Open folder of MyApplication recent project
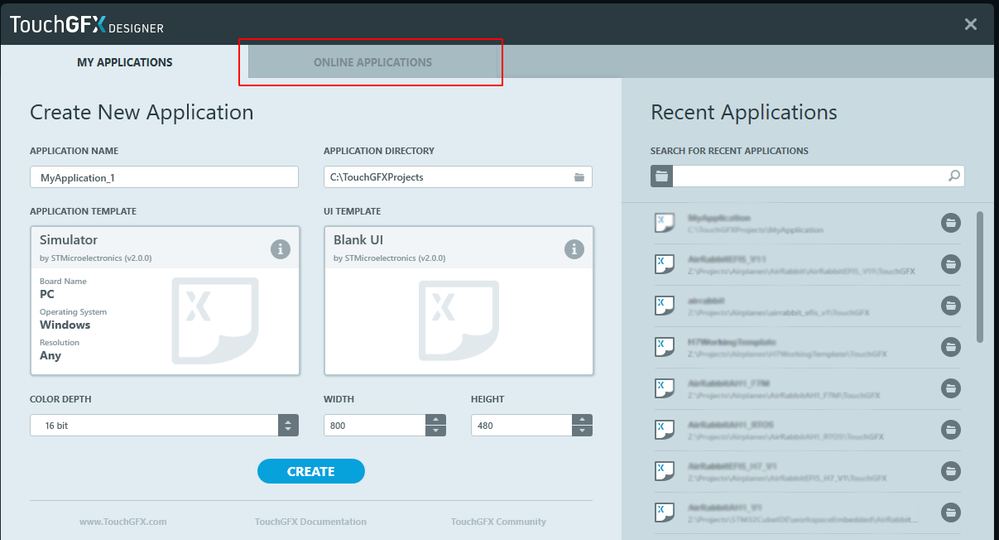Screen dimensions: 999x540 951,223
